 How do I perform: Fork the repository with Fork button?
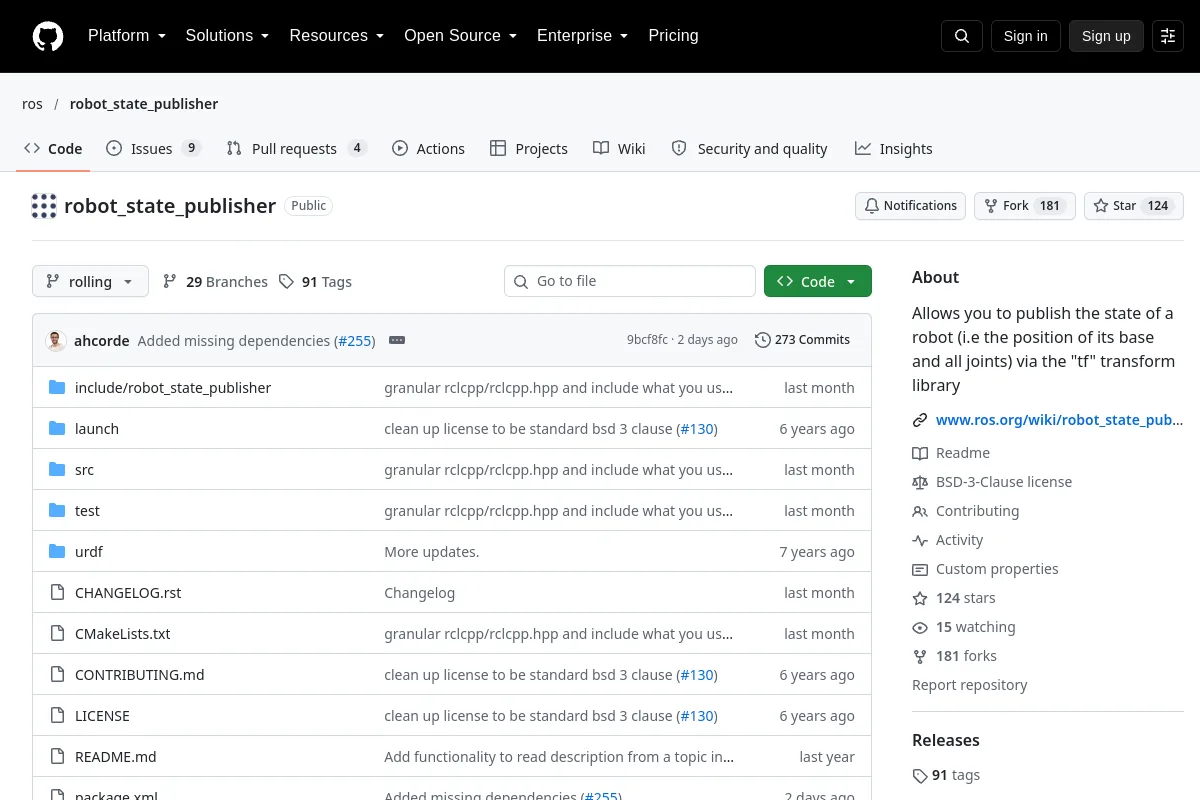click(x=1024, y=206)
